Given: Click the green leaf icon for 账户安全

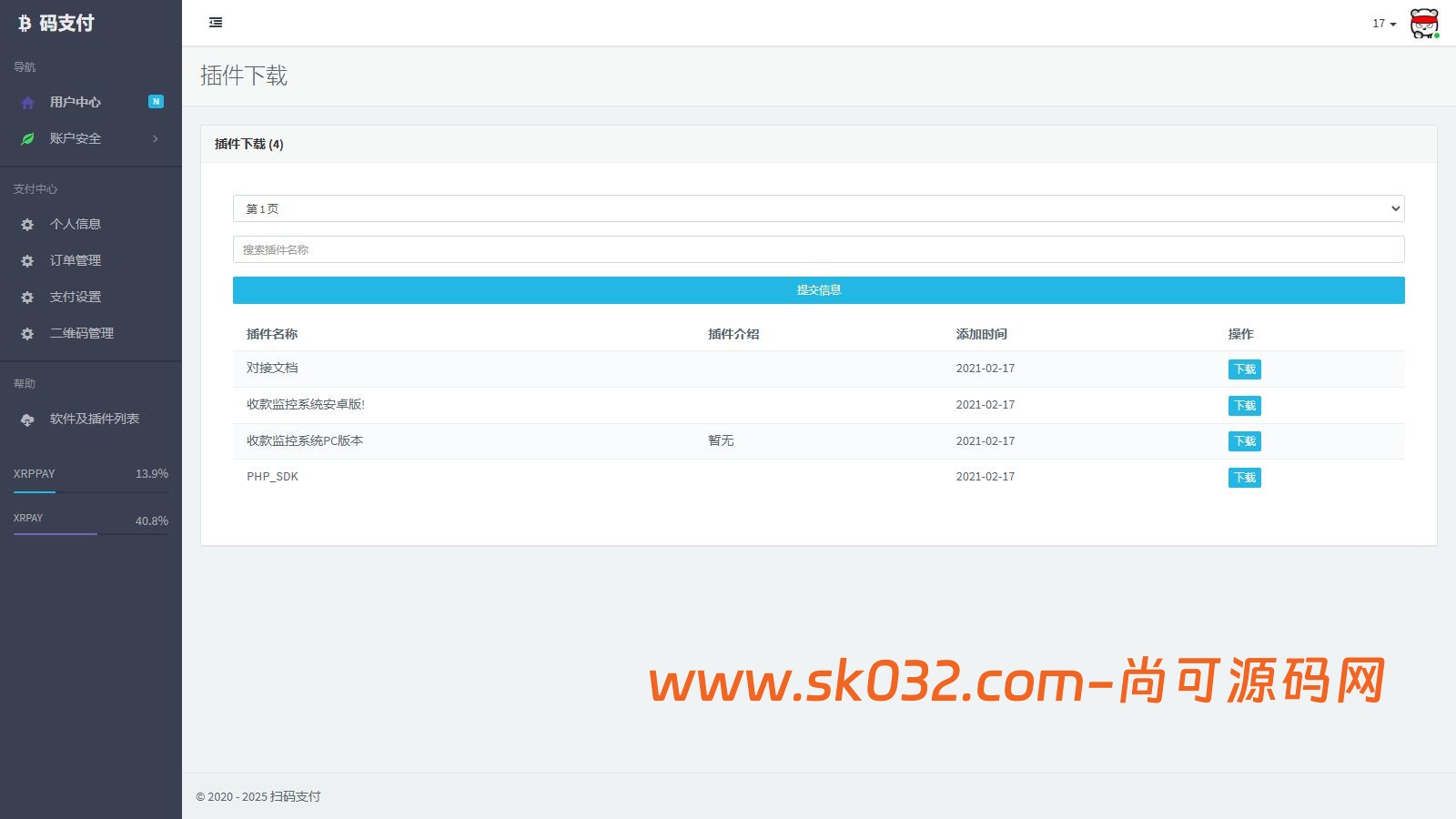Looking at the screenshot, I should point(27,139).
